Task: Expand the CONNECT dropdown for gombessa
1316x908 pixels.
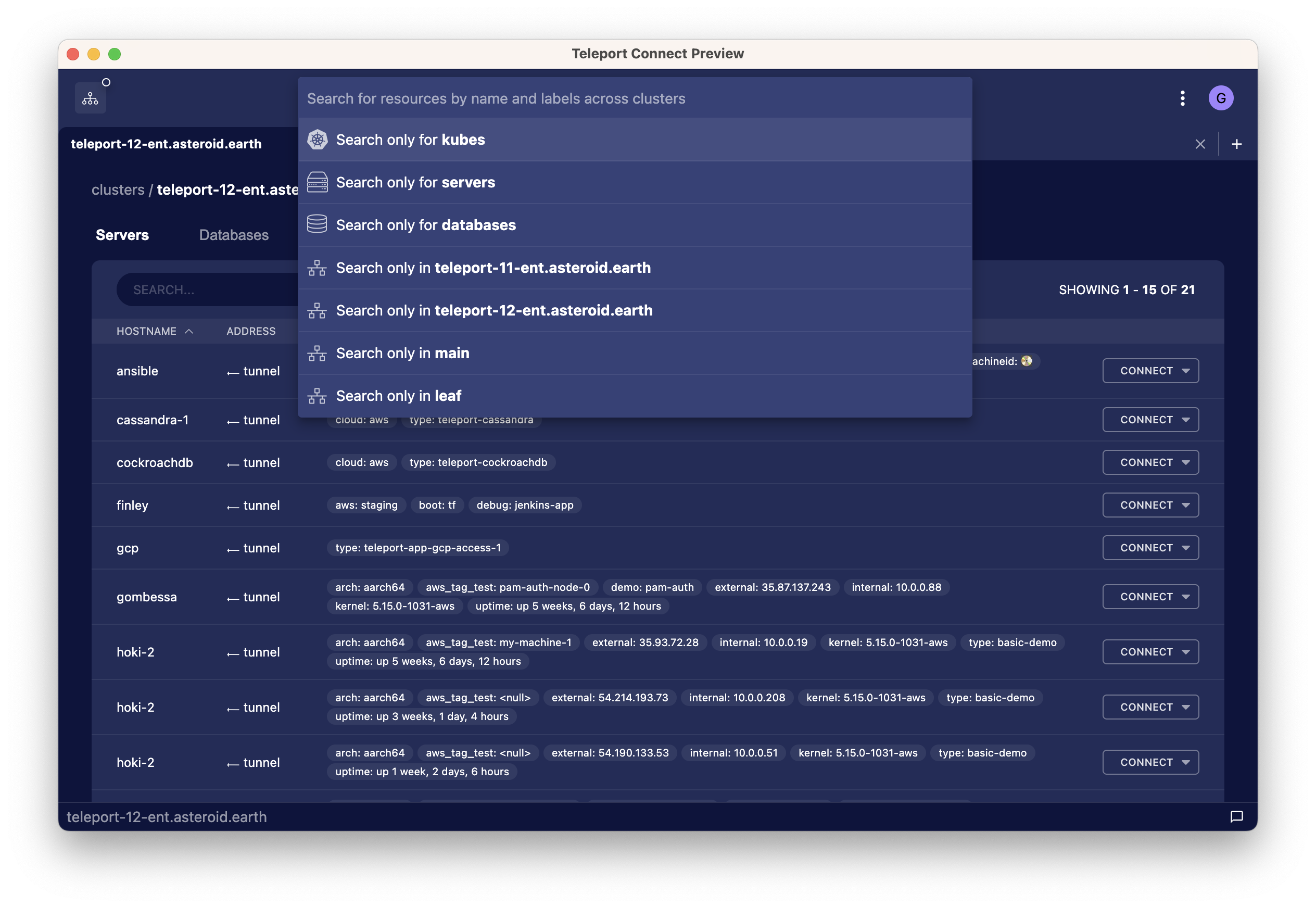Action: tap(1186, 597)
